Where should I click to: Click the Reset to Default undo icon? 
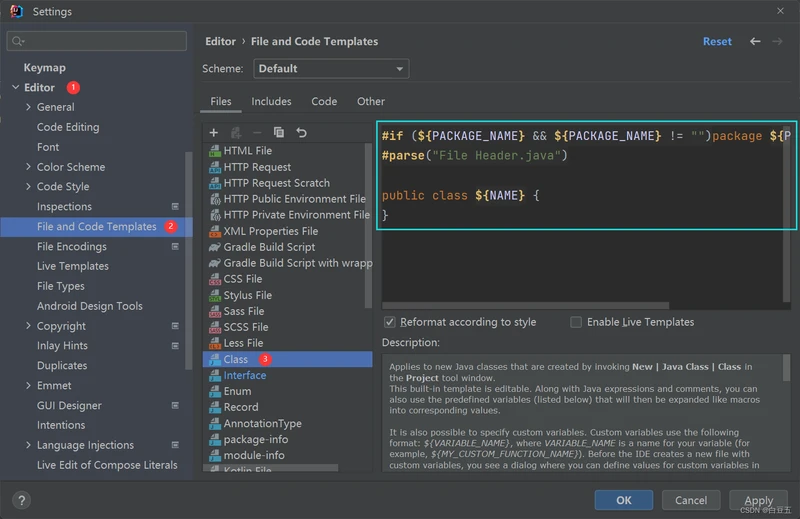[x=301, y=132]
